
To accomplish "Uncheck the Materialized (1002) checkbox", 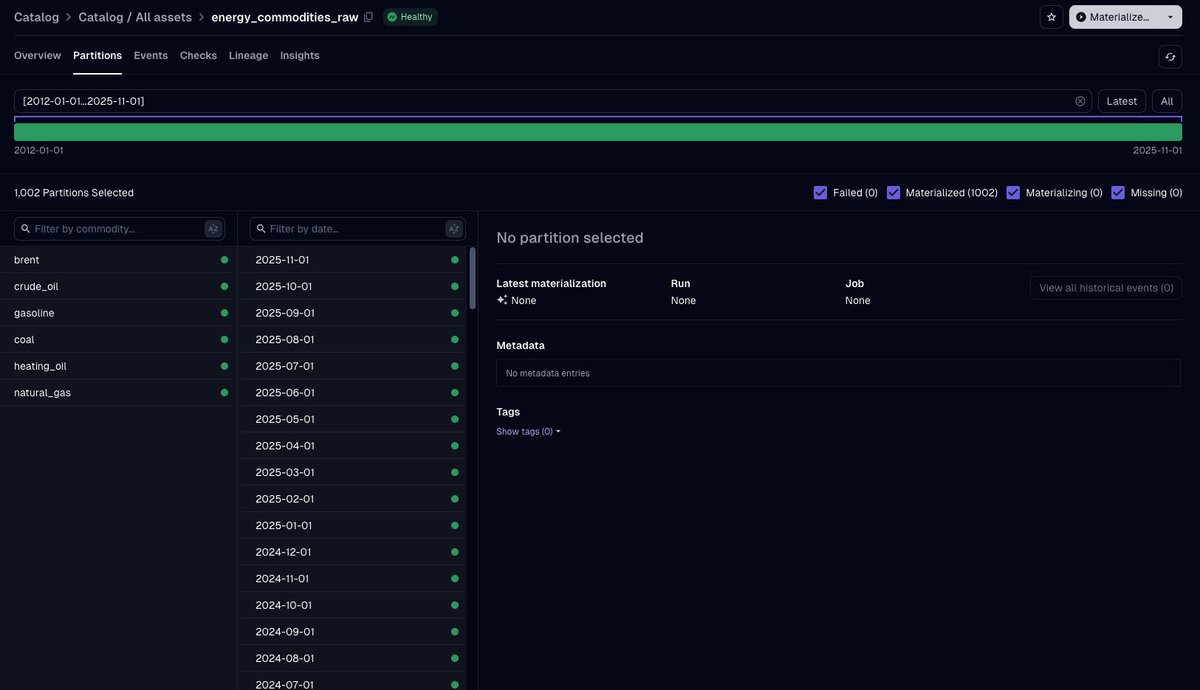I will [893, 192].
